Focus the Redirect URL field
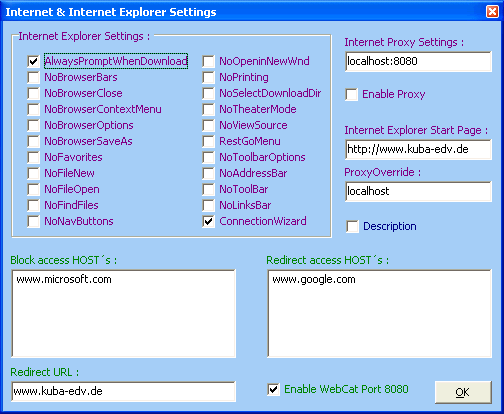The width and height of the screenshot is (504, 414). click(124, 391)
